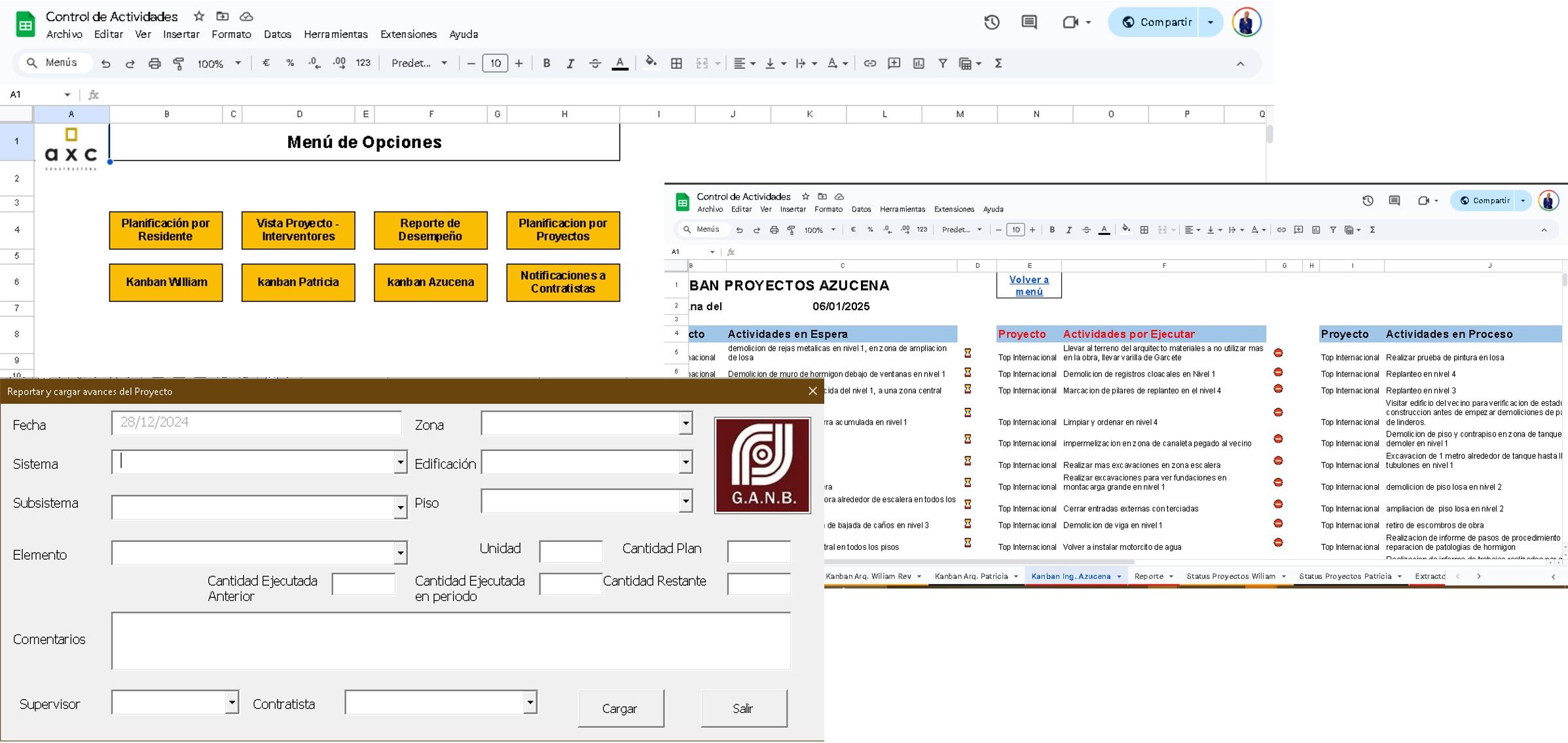Add comment from Menú de Opciones window toolbar
The height and width of the screenshot is (743, 1568).
coord(894,63)
